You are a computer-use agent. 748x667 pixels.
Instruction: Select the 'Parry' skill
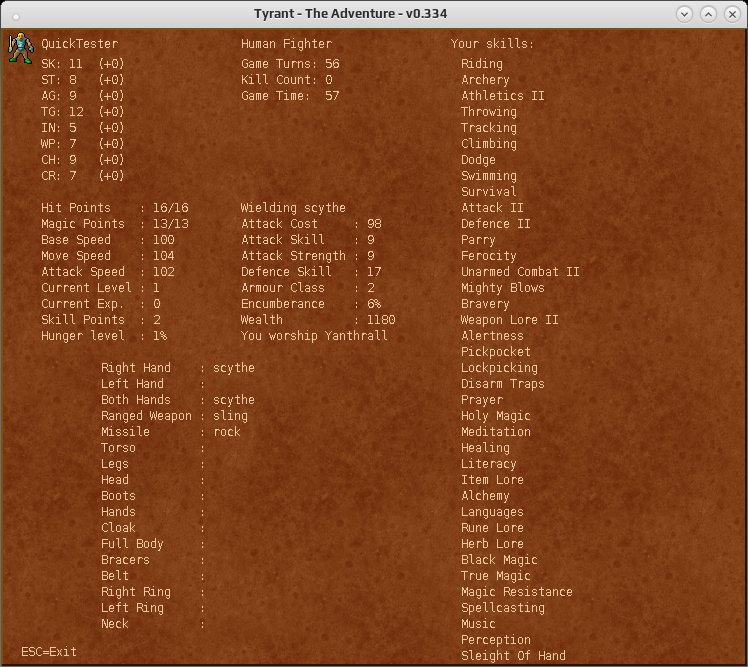[x=478, y=240]
